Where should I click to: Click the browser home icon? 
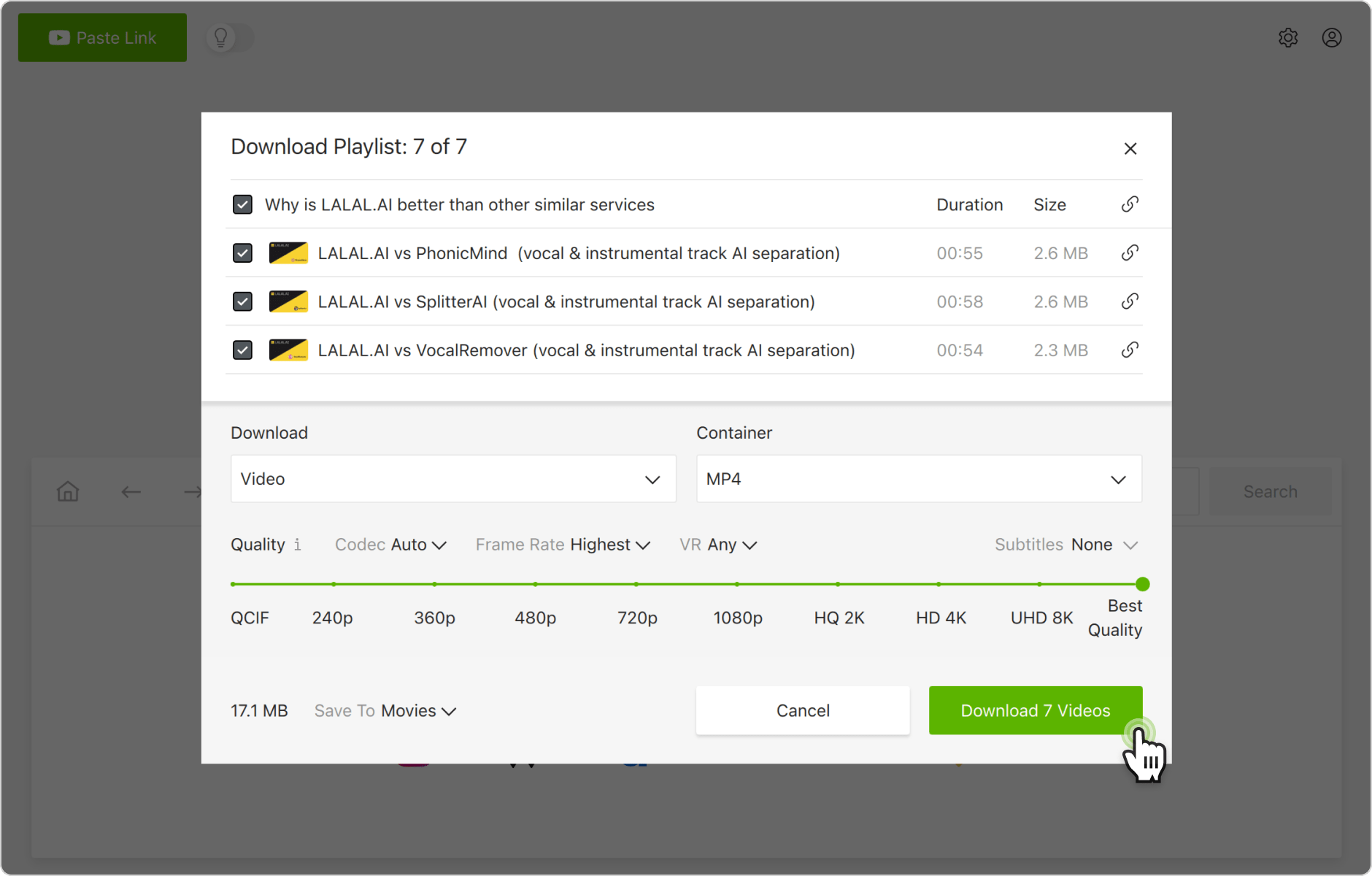(68, 491)
